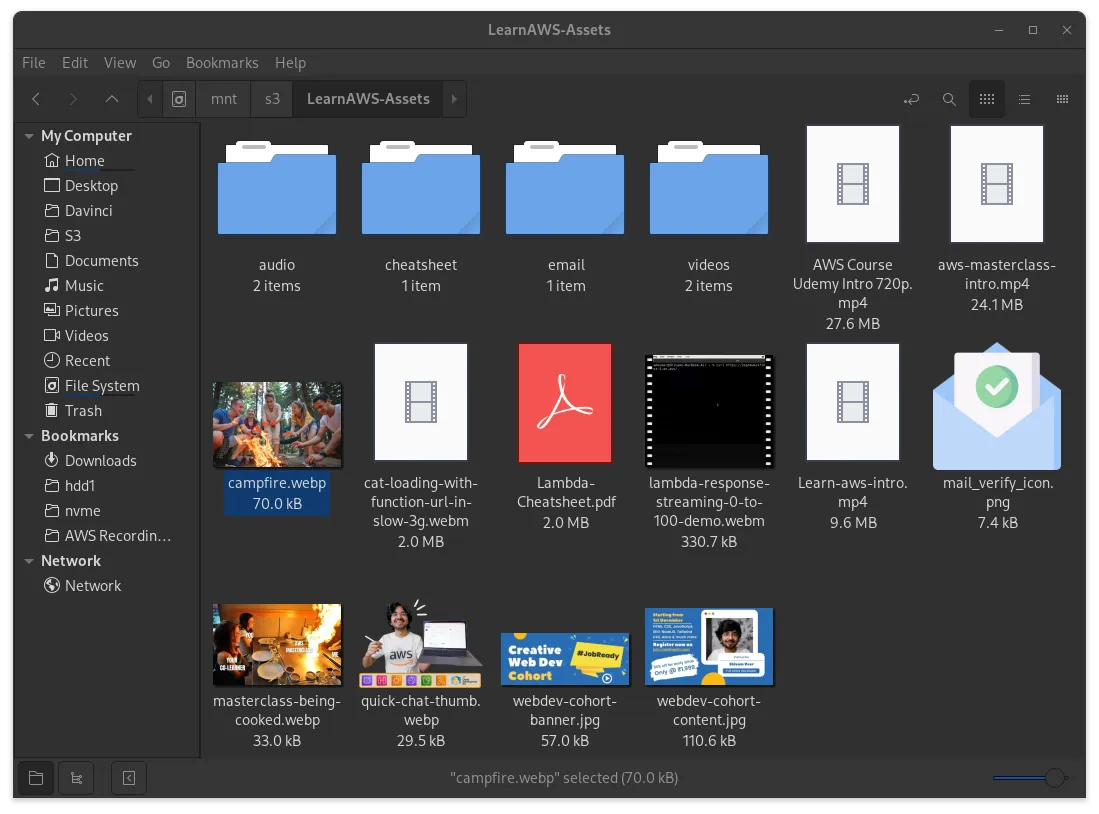The width and height of the screenshot is (1099, 814).
Task: Go forward with the right arrow button
Action: pyautogui.click(x=73, y=99)
